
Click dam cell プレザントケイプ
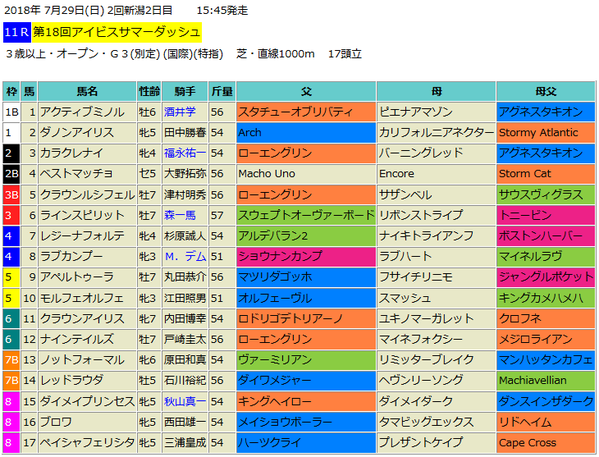(436, 443)
